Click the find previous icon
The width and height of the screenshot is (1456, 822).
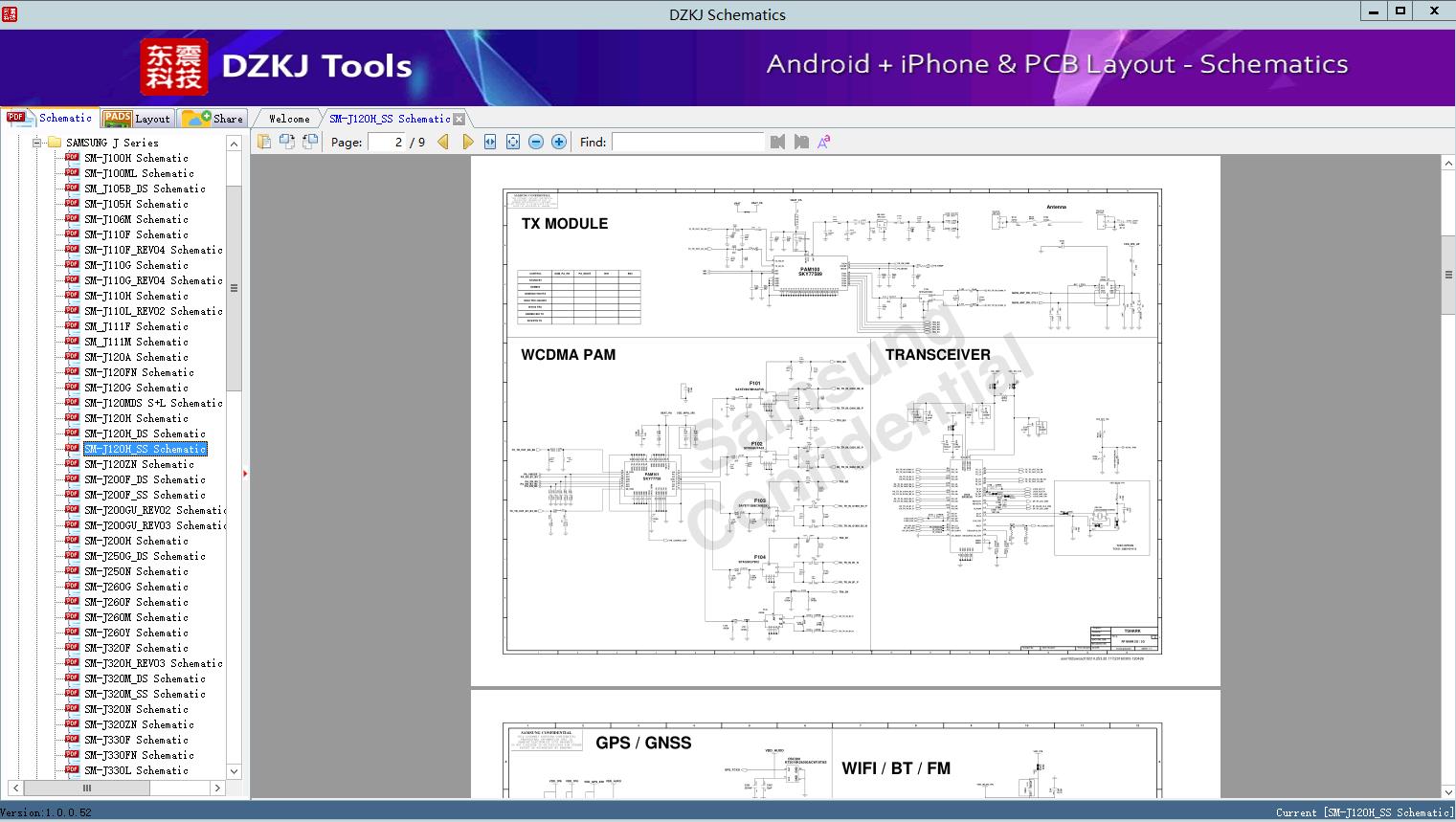[777, 142]
